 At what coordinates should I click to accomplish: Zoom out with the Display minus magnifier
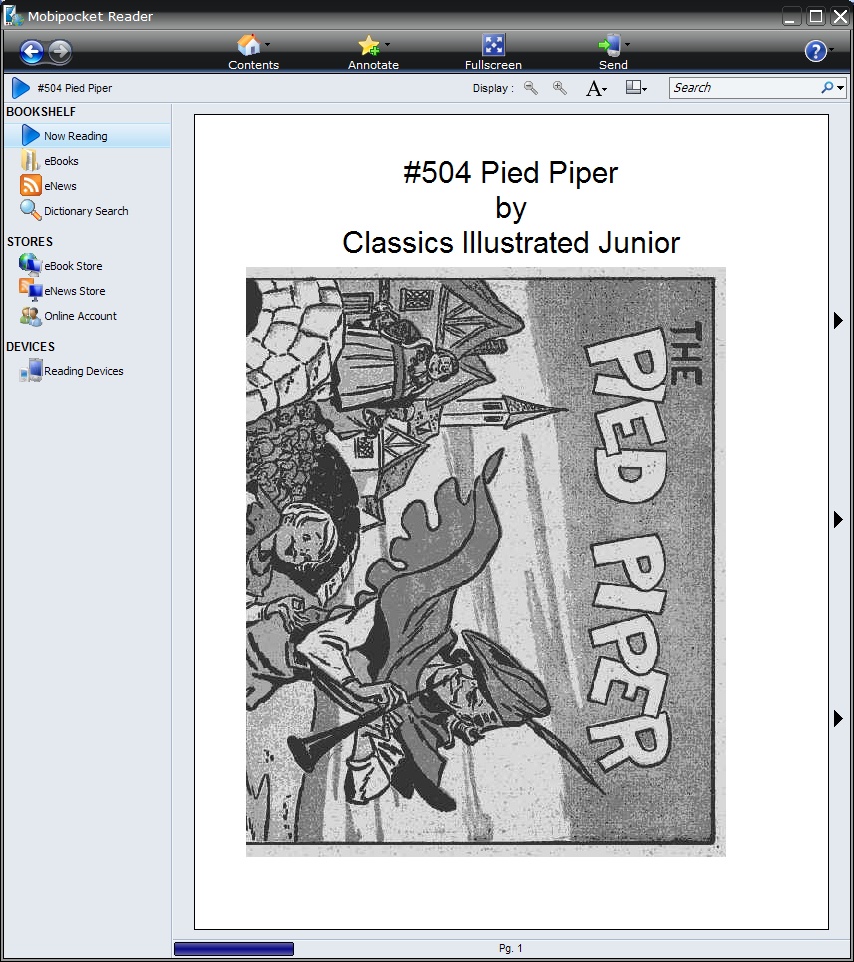(531, 88)
